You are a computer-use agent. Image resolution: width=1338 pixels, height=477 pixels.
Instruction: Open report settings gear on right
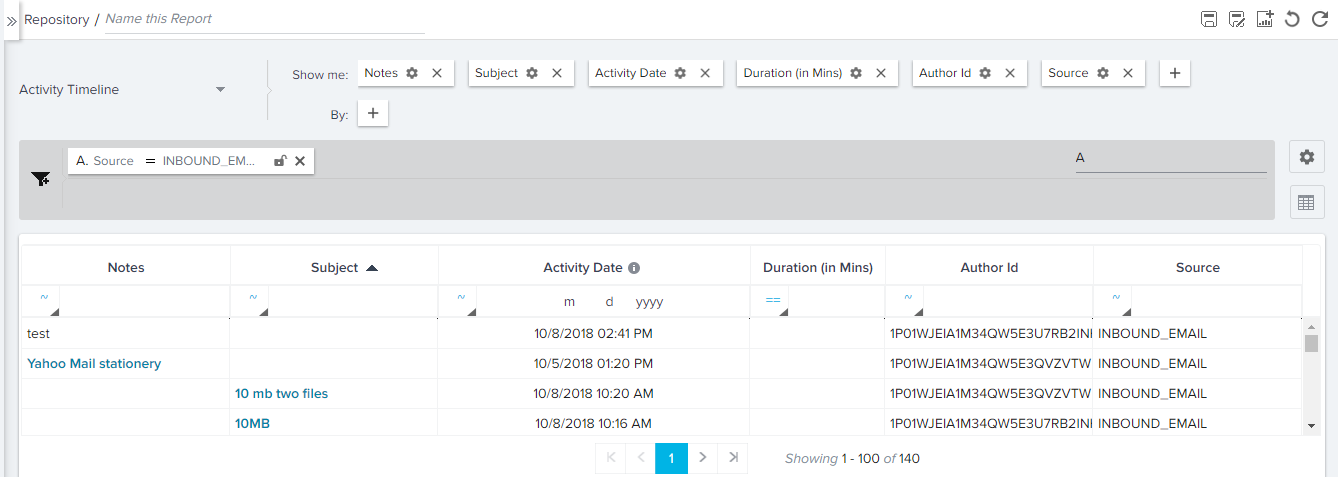coord(1306,157)
